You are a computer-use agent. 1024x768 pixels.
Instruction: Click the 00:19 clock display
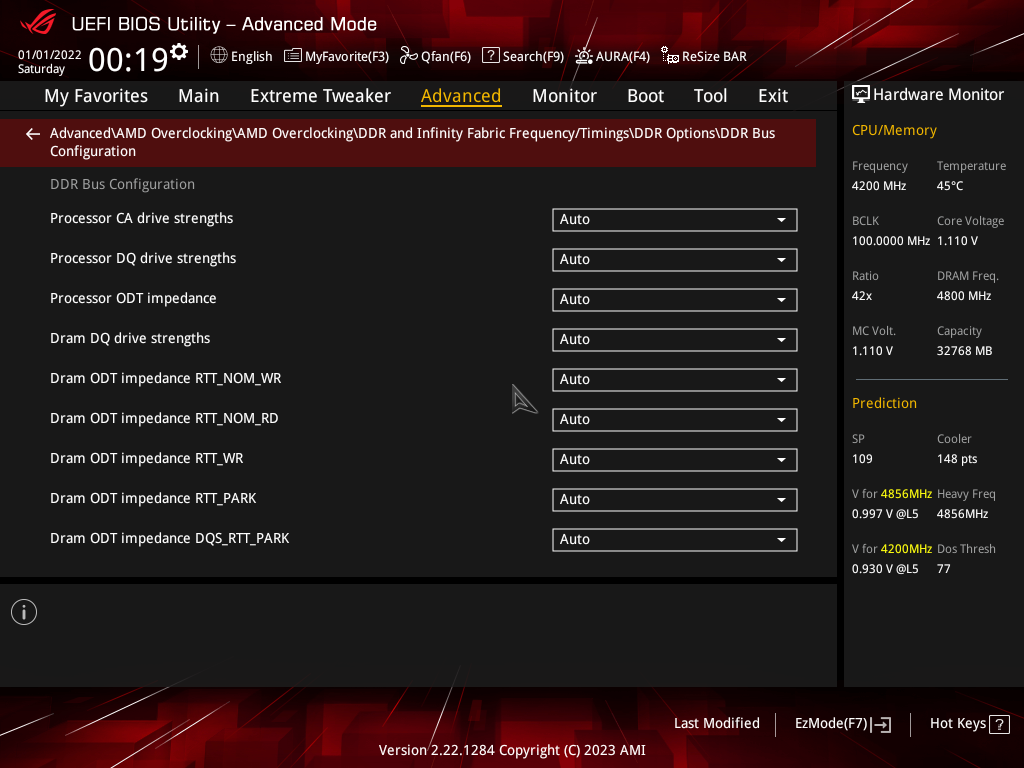click(129, 60)
